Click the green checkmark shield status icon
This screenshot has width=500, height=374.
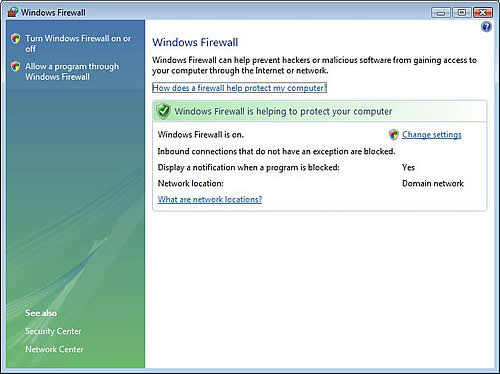[163, 111]
